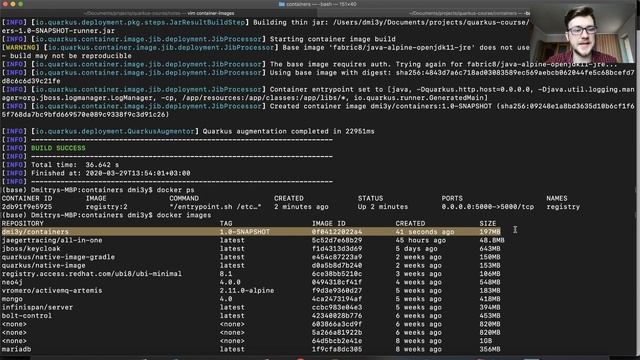This screenshot has width=640, height=360.
Task: Click the mongo repository name
Action: point(12,299)
